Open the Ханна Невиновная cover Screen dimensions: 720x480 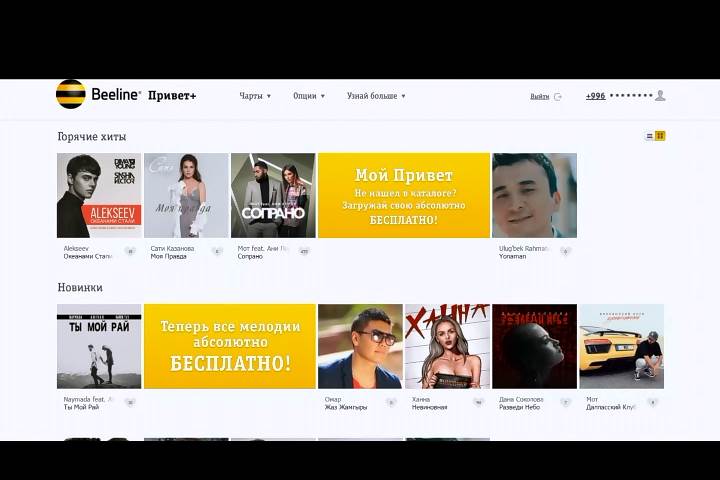(x=447, y=346)
